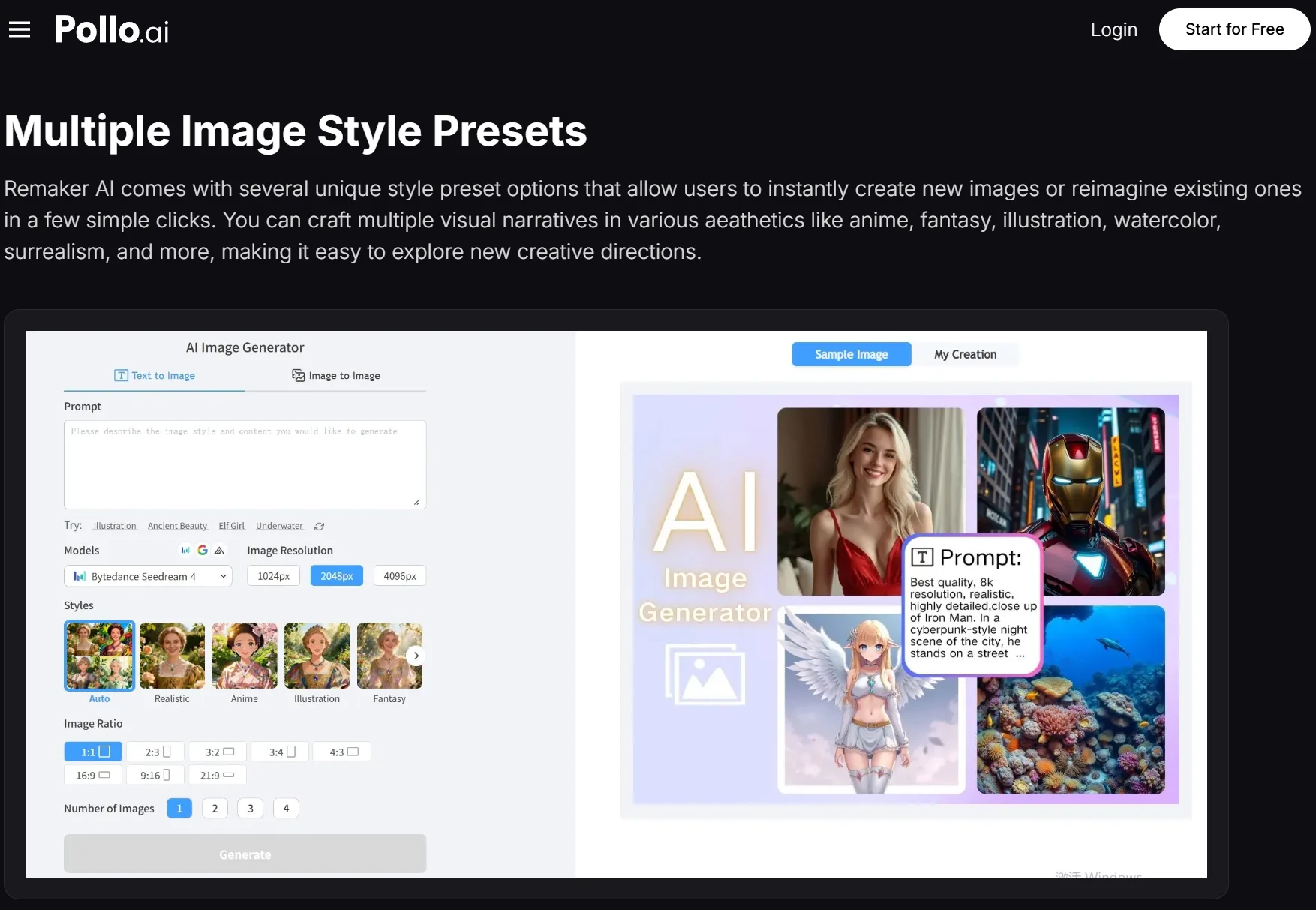This screenshot has width=1316, height=910.
Task: Try the Underwater prompt suggestion
Action: pyautogui.click(x=279, y=526)
